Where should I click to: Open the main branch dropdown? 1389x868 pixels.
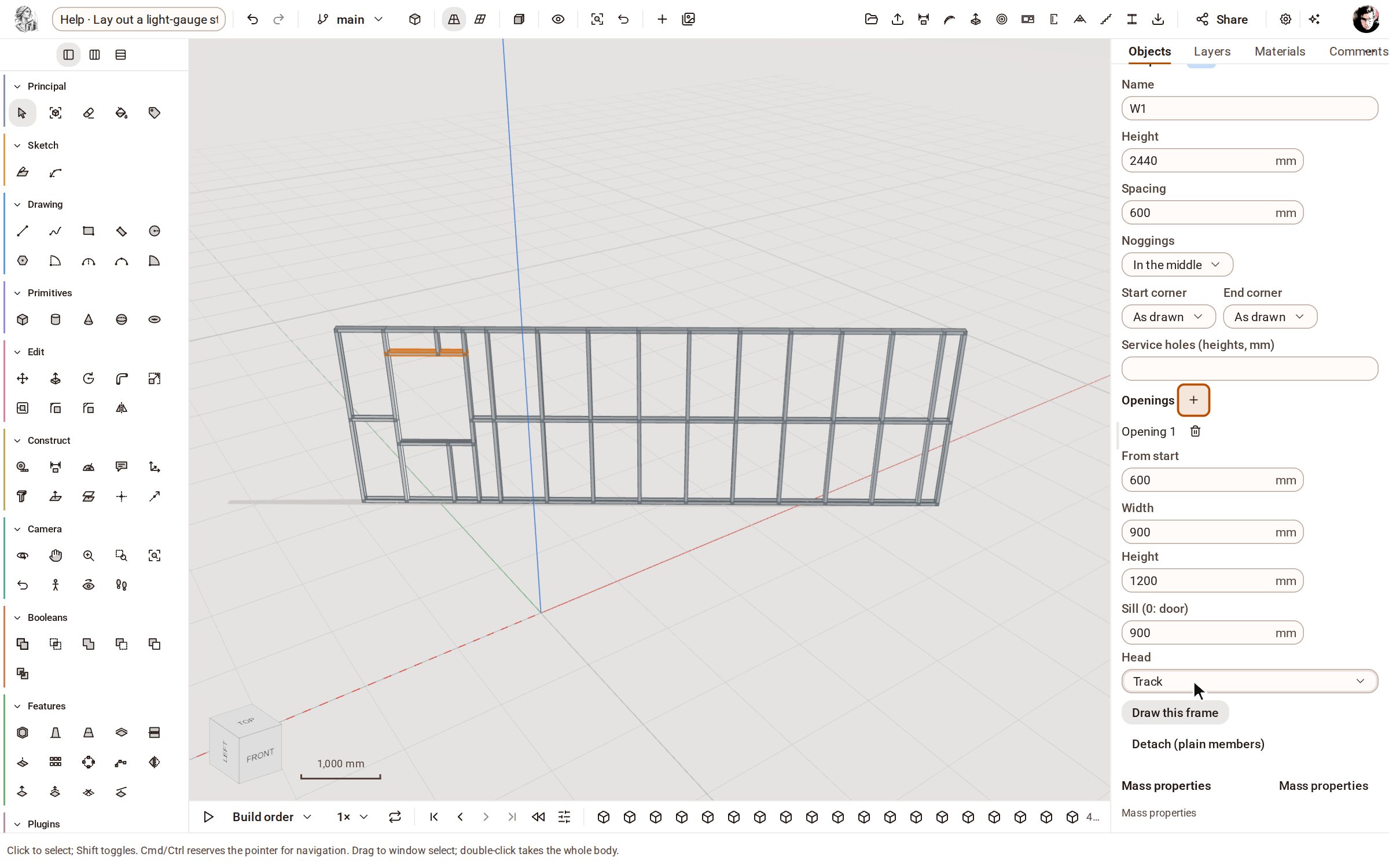[351, 19]
